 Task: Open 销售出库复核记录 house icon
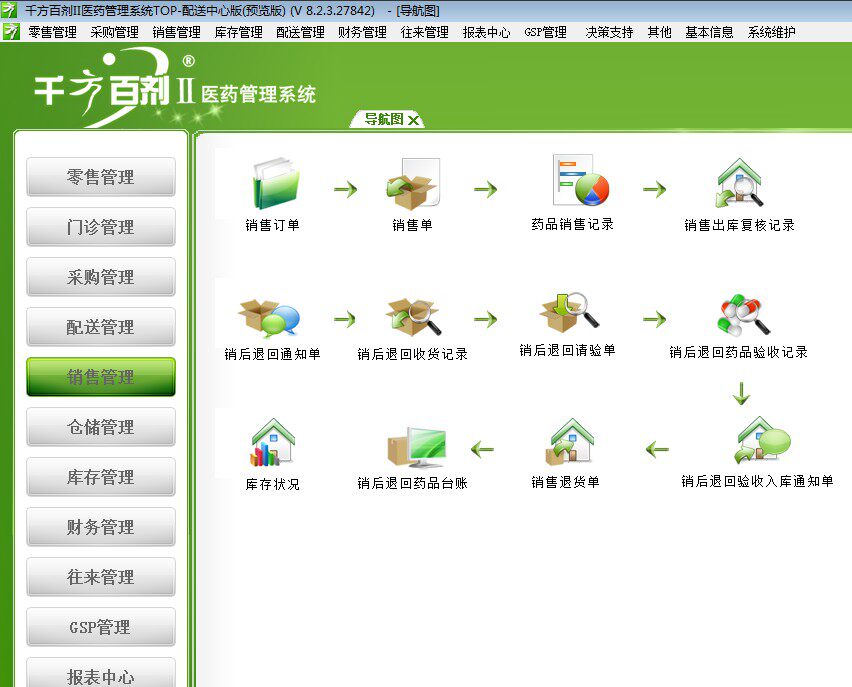[x=740, y=183]
